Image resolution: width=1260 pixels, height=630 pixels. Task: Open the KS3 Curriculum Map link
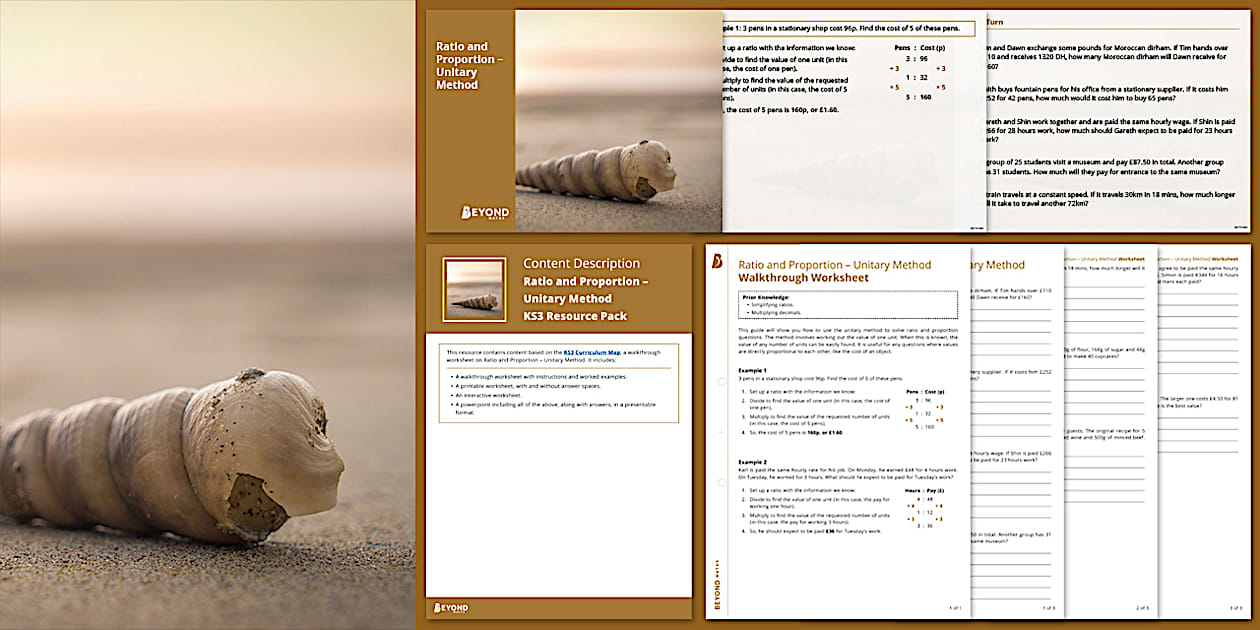coord(595,352)
